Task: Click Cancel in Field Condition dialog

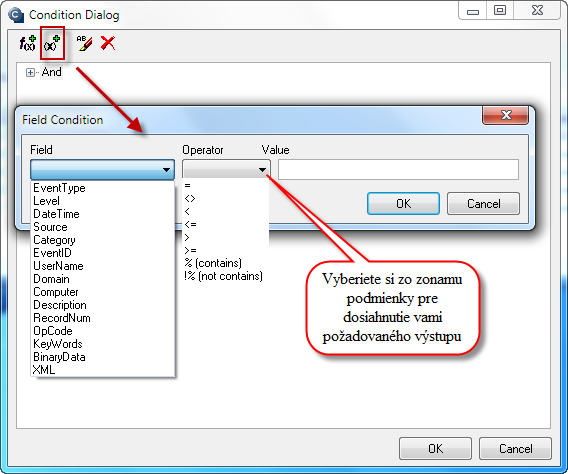Action: pos(483,204)
